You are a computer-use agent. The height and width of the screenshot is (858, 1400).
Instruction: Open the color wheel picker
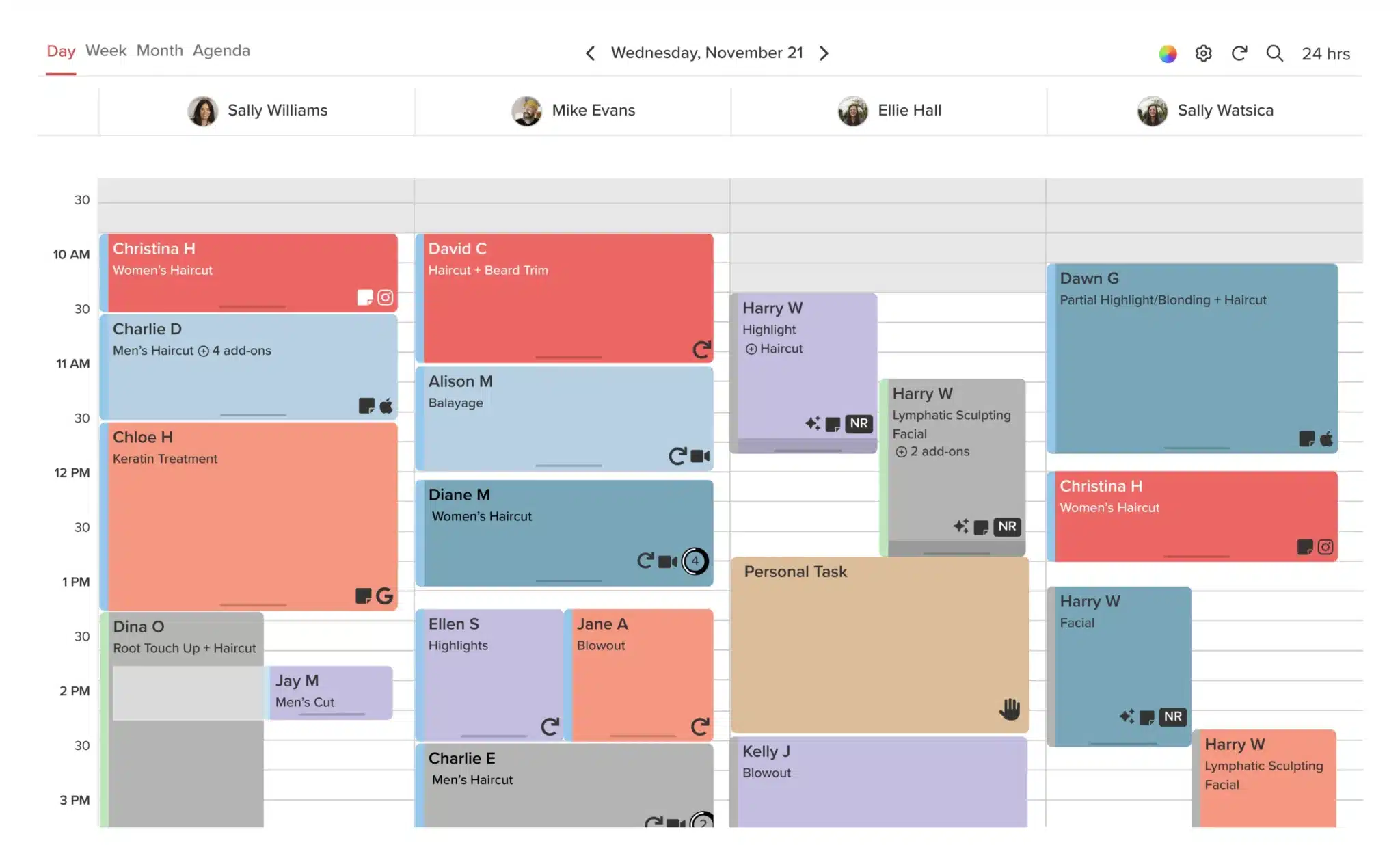(x=1168, y=53)
